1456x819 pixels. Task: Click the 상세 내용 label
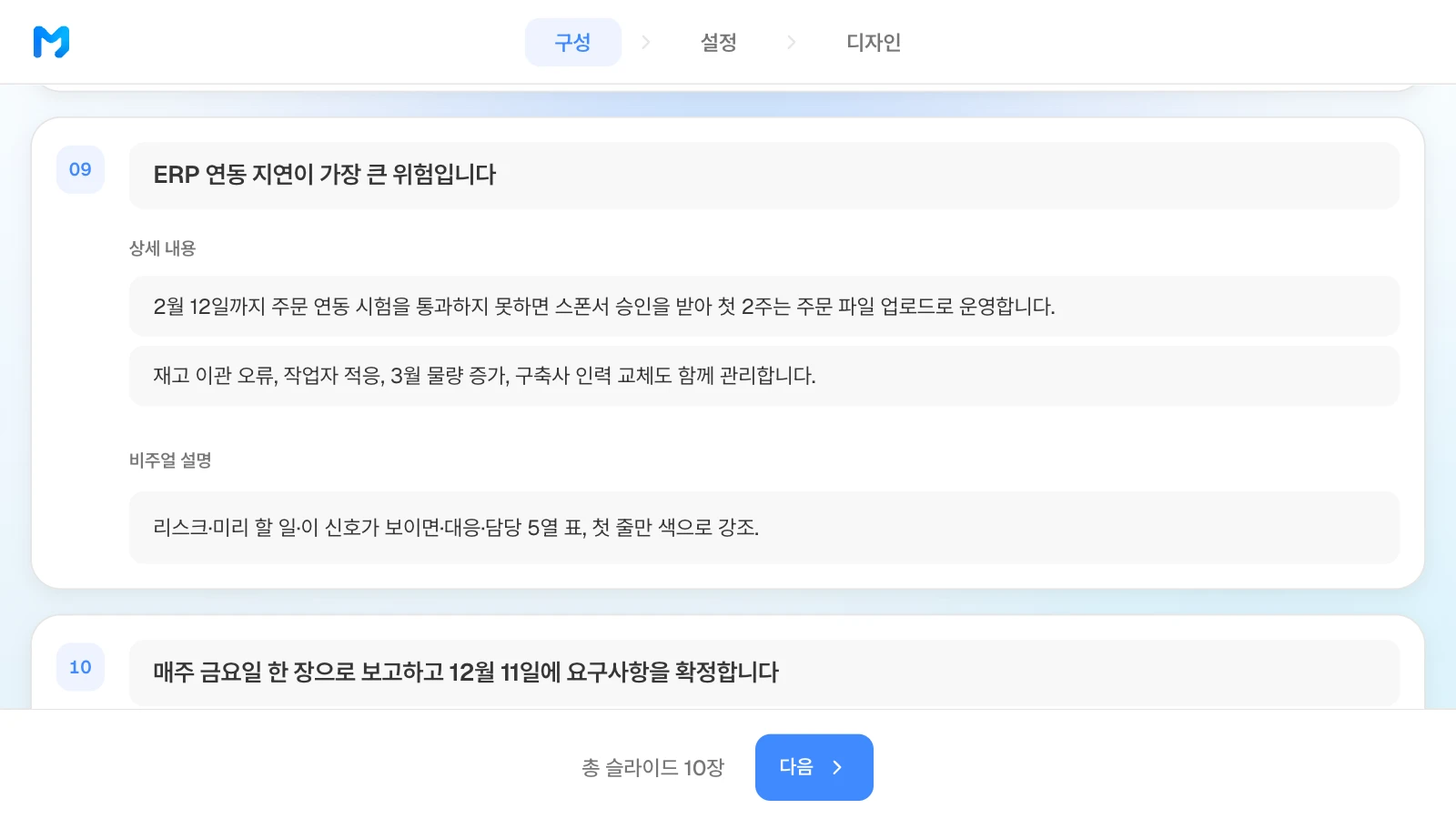tap(162, 248)
